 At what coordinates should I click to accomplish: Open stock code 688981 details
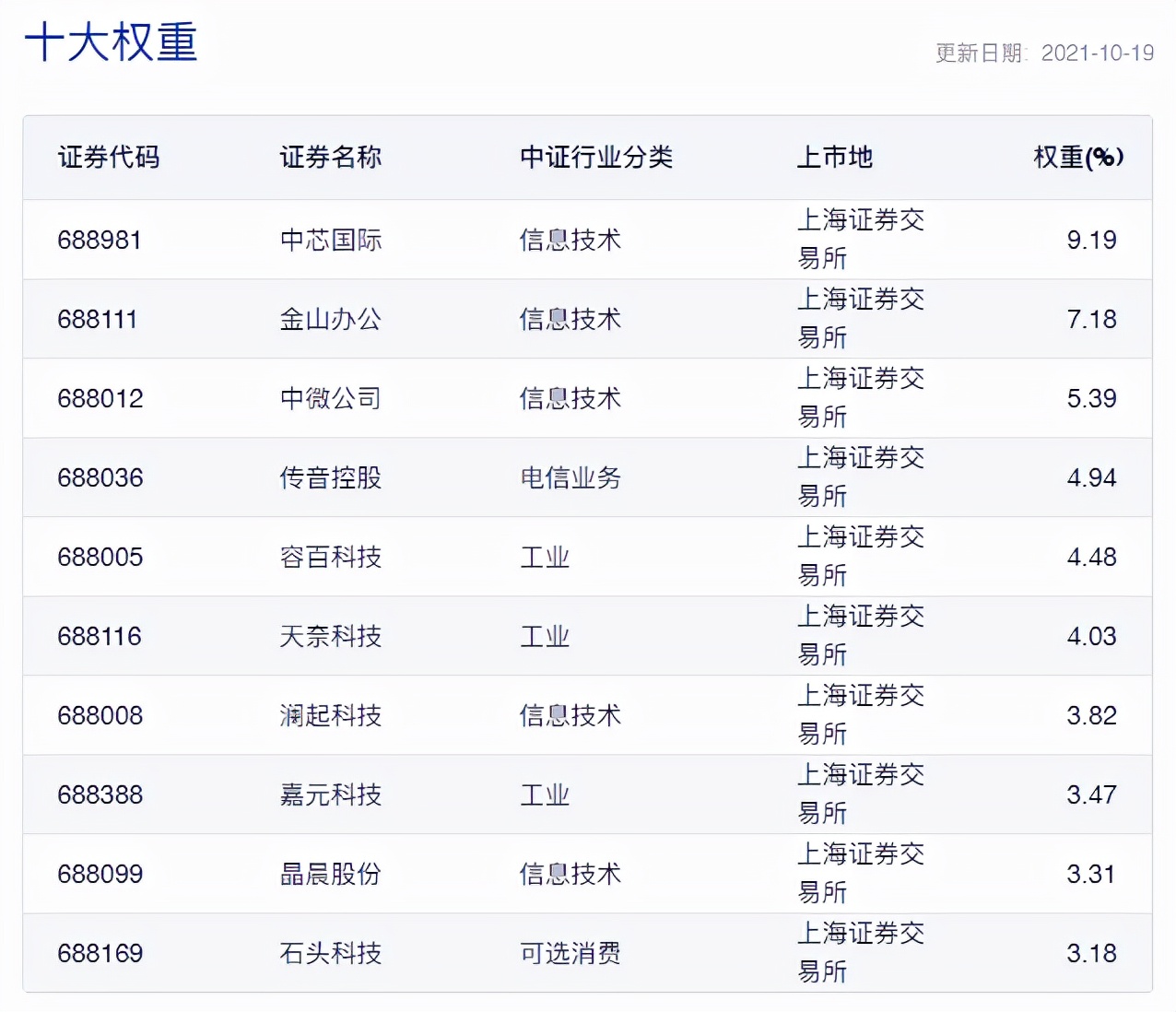pyautogui.click(x=100, y=240)
